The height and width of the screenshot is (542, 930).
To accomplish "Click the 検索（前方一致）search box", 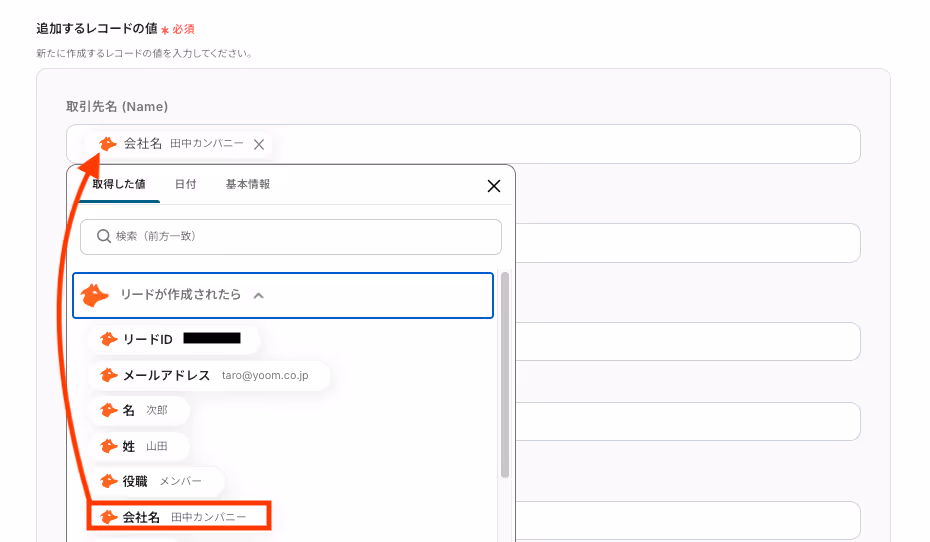I will pyautogui.click(x=291, y=237).
